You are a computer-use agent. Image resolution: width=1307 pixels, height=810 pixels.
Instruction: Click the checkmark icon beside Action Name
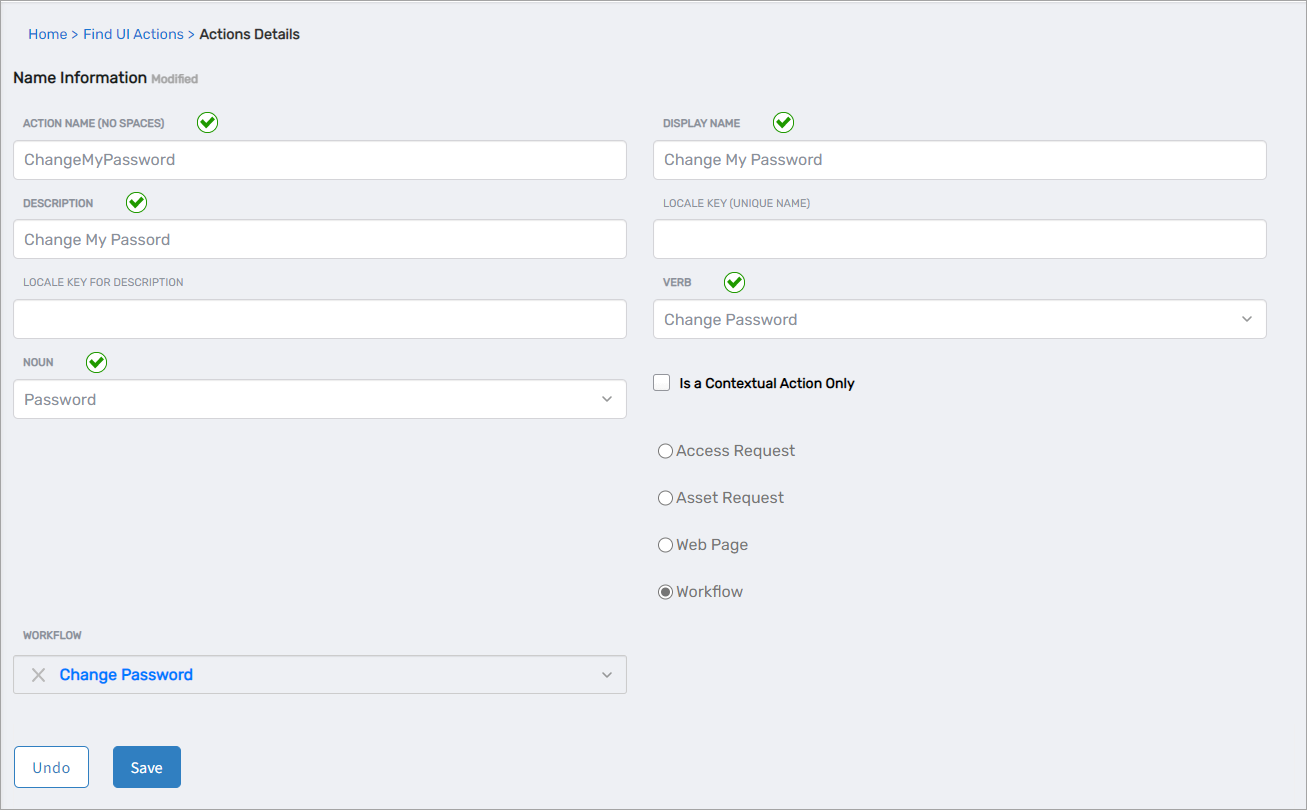pyautogui.click(x=207, y=122)
